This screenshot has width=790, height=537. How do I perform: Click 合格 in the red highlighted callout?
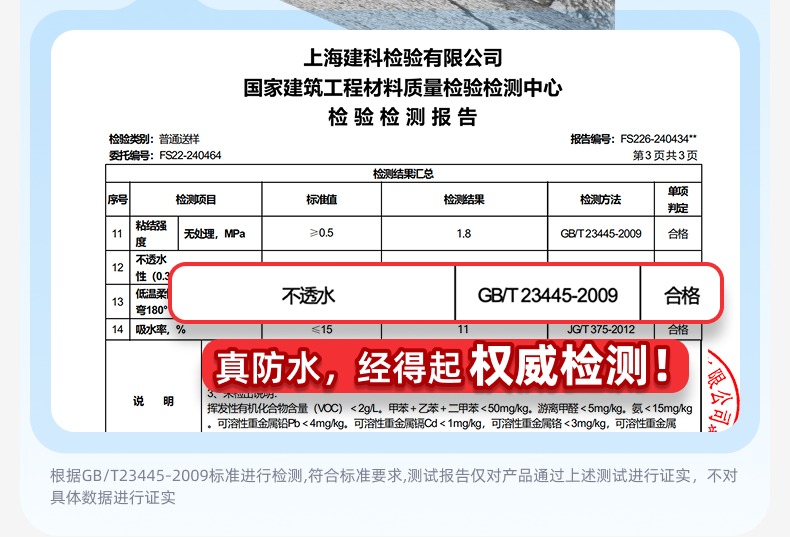pos(682,295)
